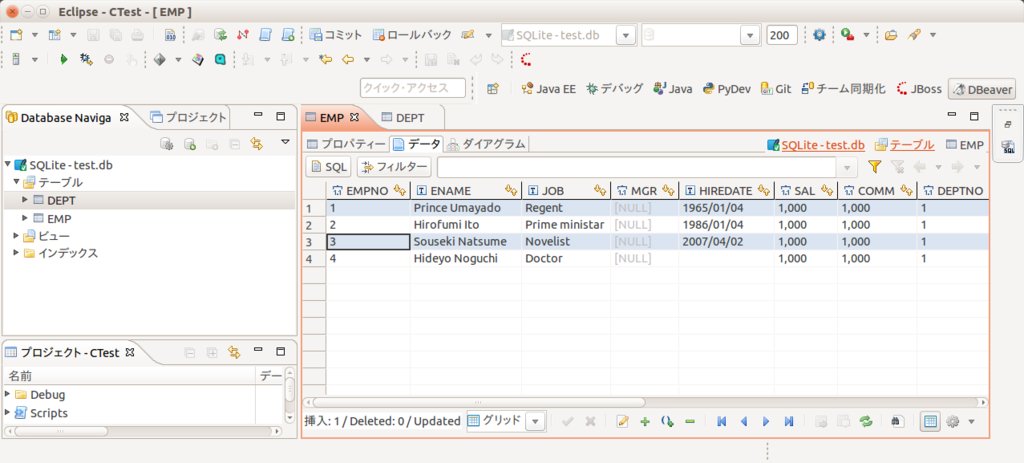Screen dimensions: 1024x463
Task: Click the HIREDATE column sort icon
Action: (x=765, y=190)
